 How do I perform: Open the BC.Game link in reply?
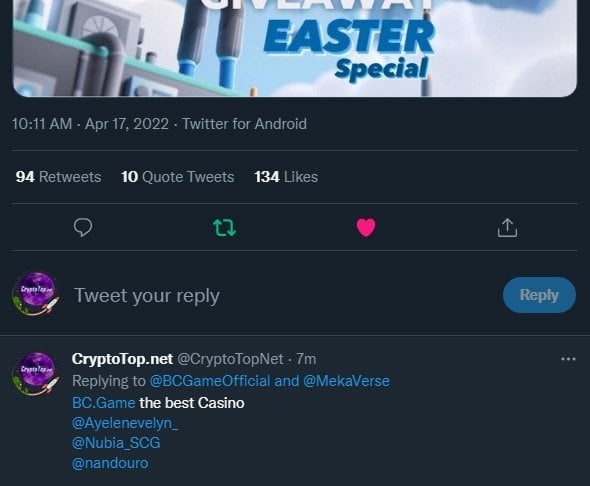pyautogui.click(x=103, y=403)
